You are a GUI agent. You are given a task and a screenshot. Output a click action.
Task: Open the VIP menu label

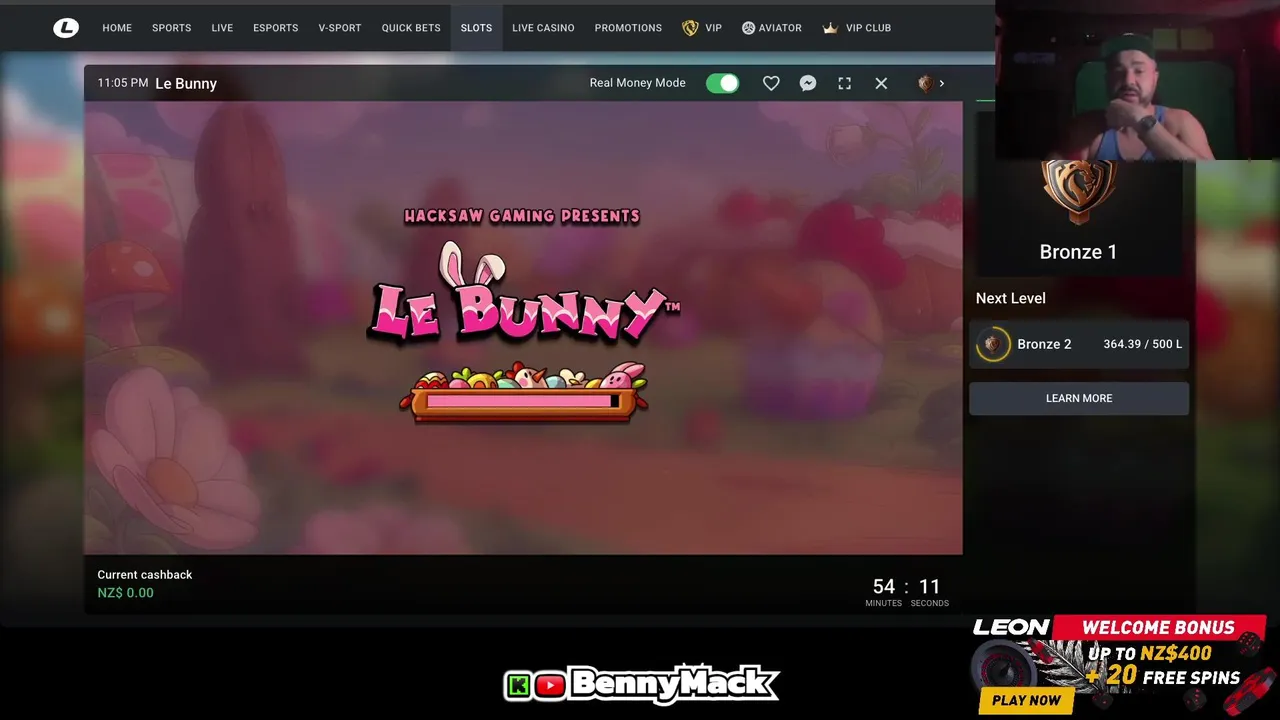713,28
